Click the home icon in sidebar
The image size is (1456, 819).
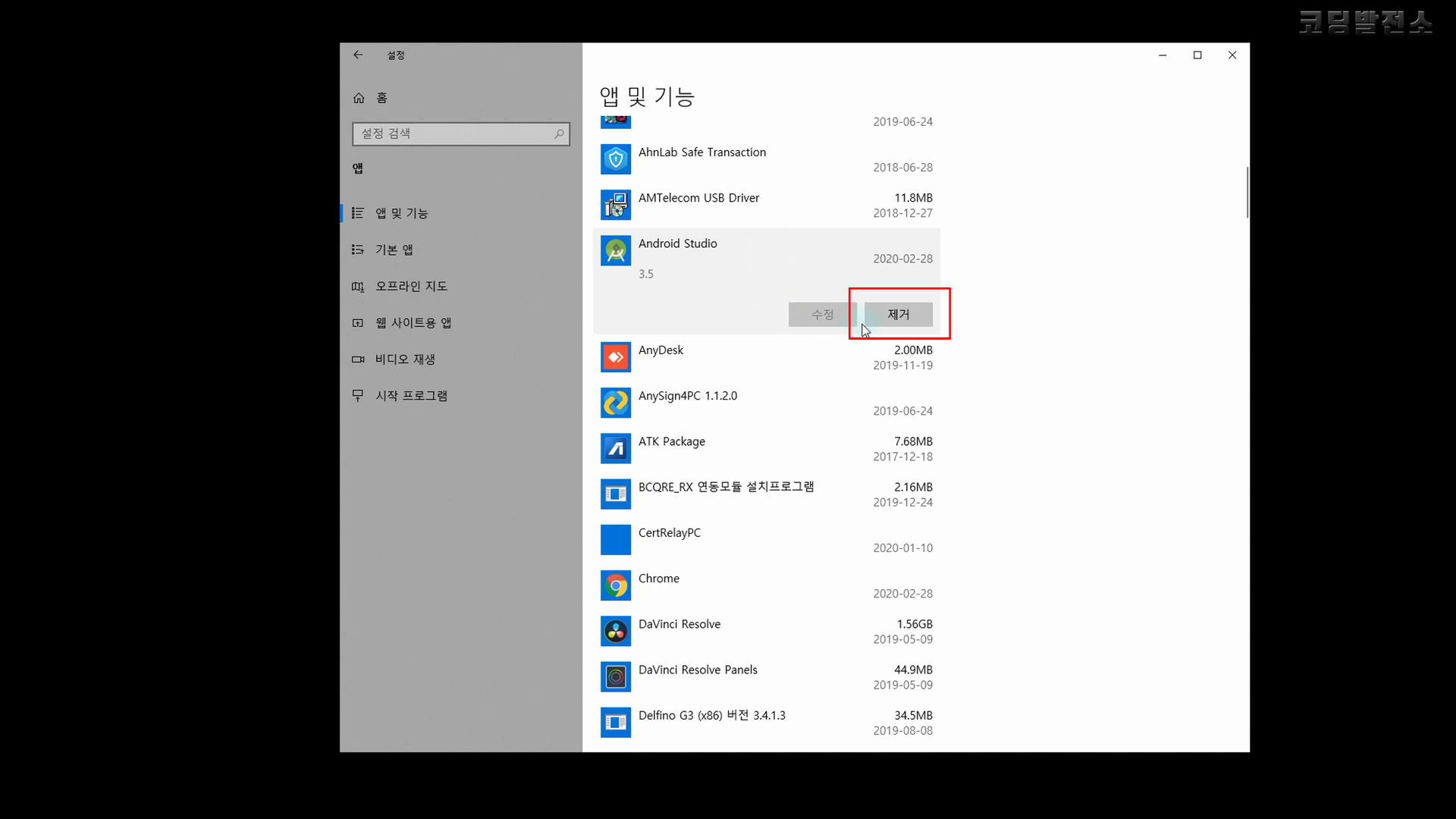click(x=359, y=98)
